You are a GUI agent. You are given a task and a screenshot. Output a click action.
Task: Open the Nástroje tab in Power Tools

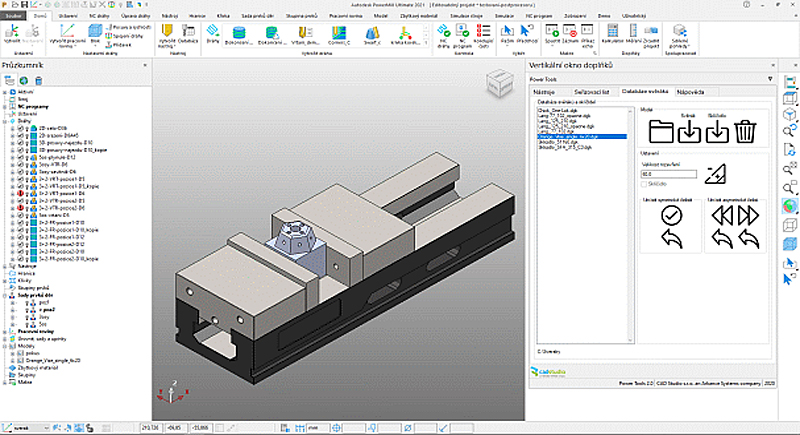click(544, 92)
